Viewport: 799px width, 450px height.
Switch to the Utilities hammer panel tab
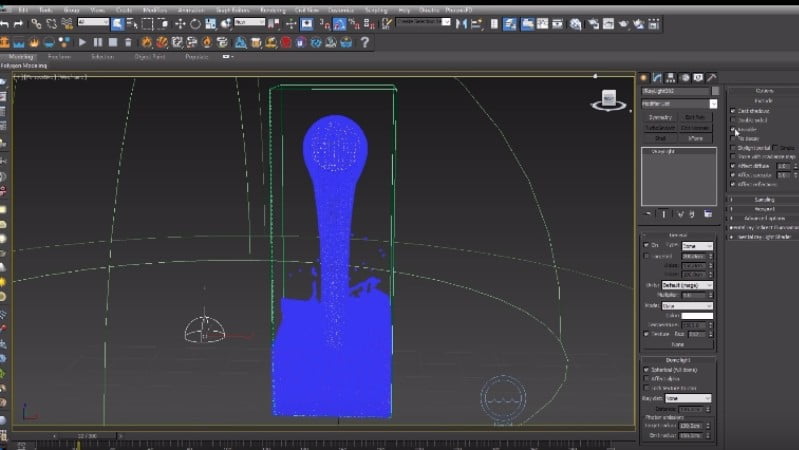[712, 77]
